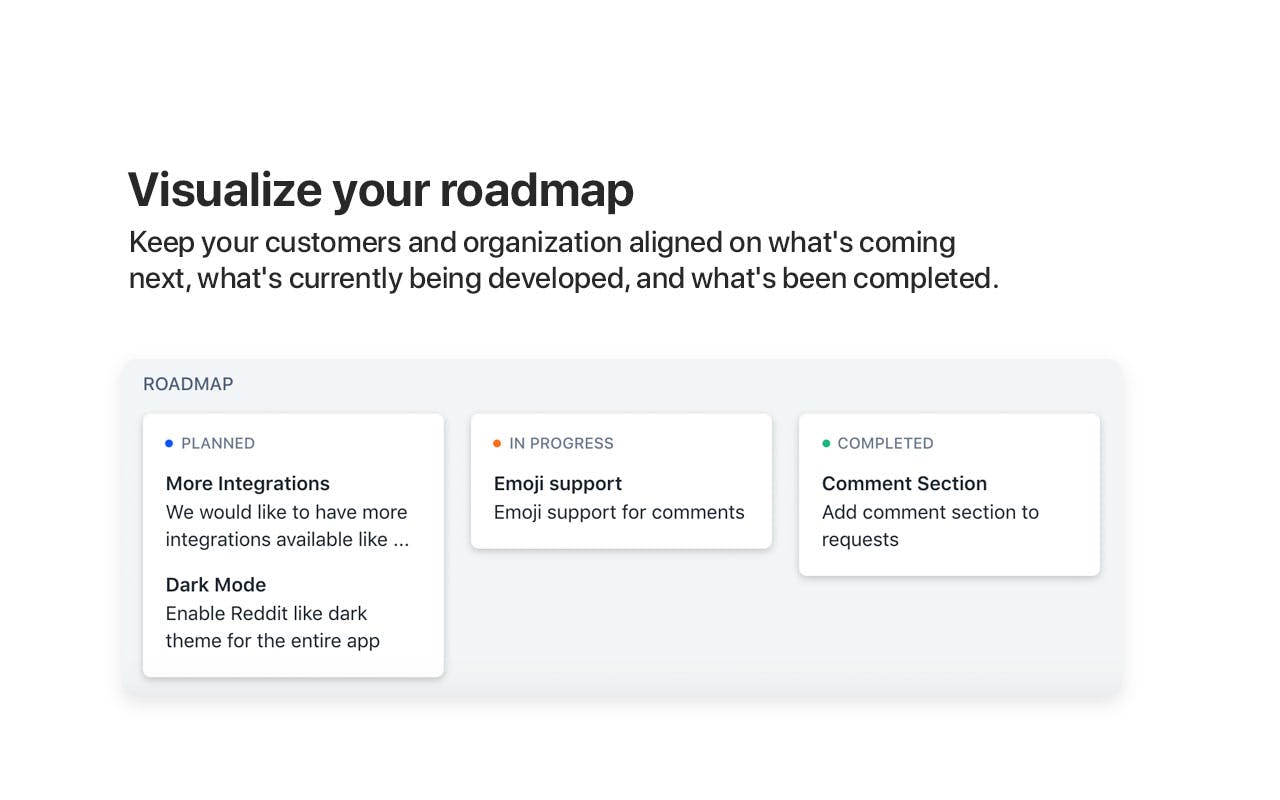
Task: Open the Comment Section item
Action: click(x=904, y=483)
